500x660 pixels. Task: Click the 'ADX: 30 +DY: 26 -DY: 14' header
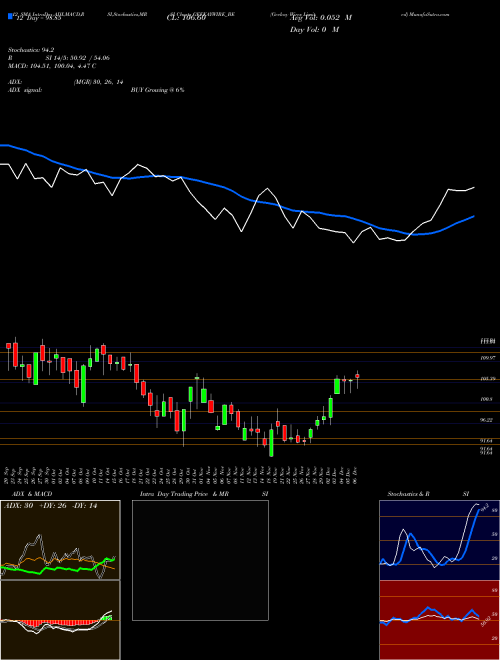coord(51,506)
